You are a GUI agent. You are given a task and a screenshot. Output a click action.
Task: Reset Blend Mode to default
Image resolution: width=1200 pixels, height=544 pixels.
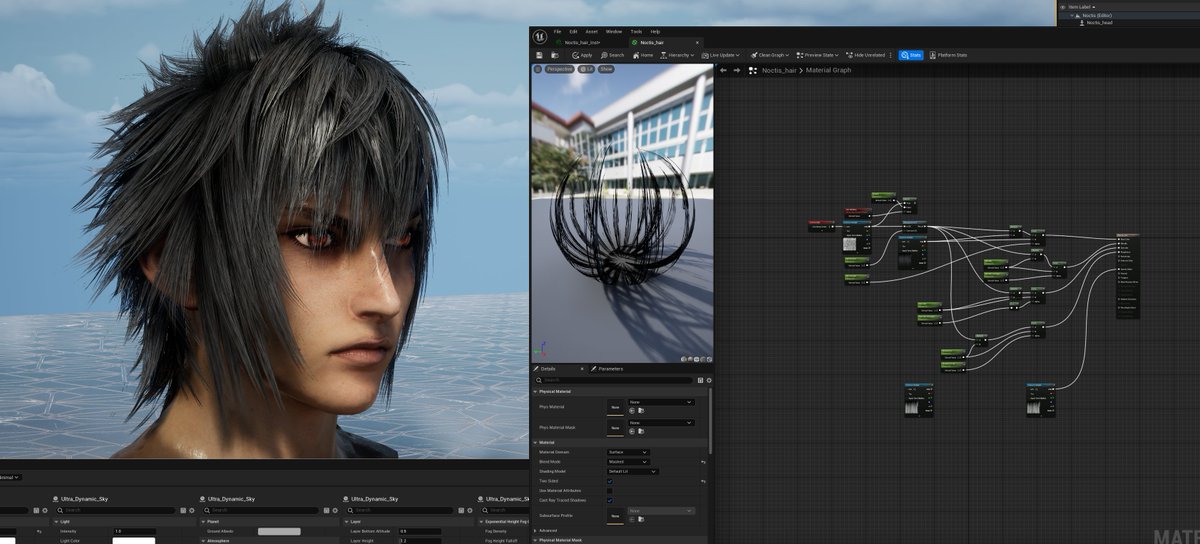click(703, 462)
